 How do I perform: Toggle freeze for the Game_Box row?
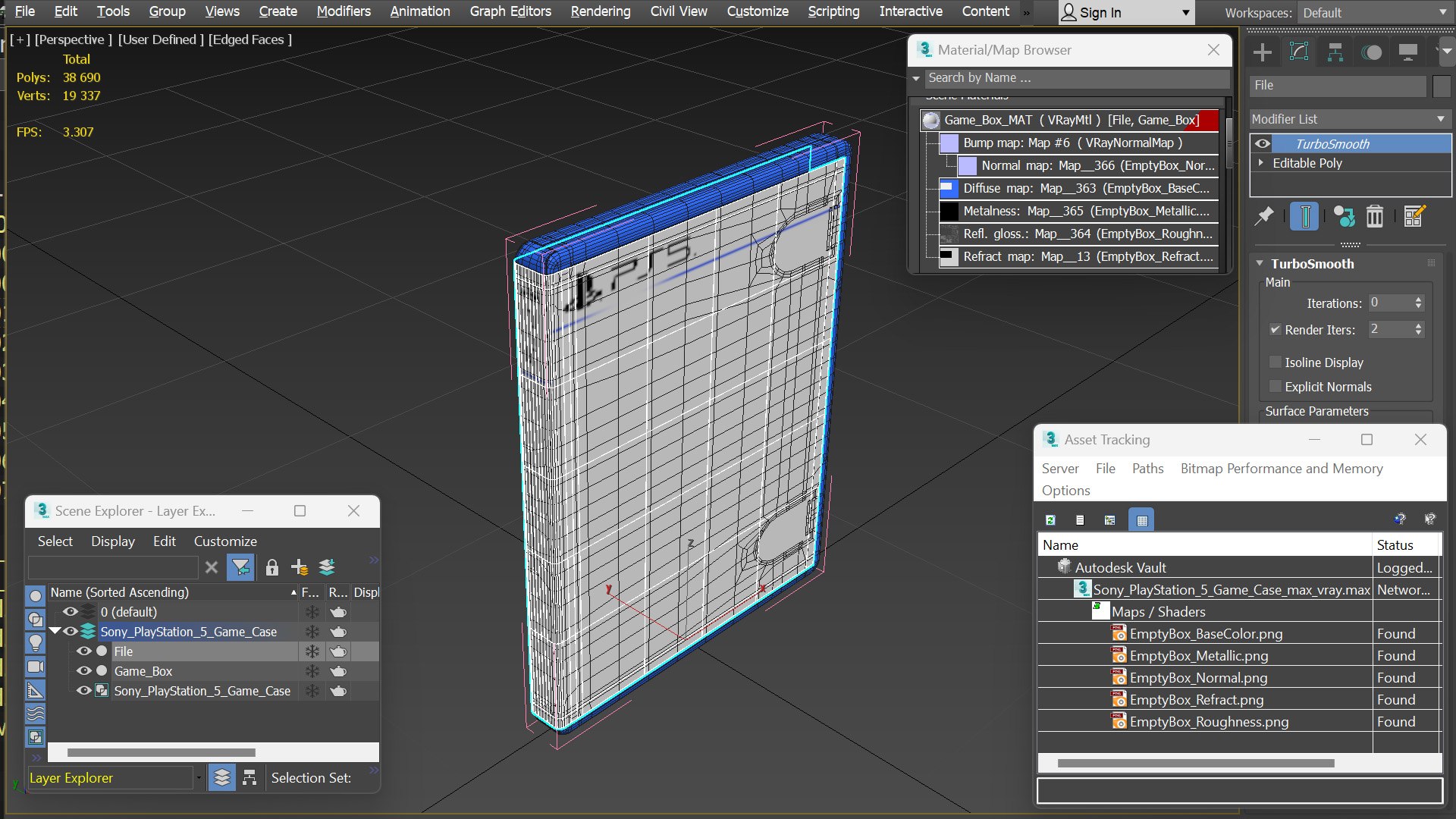point(312,671)
